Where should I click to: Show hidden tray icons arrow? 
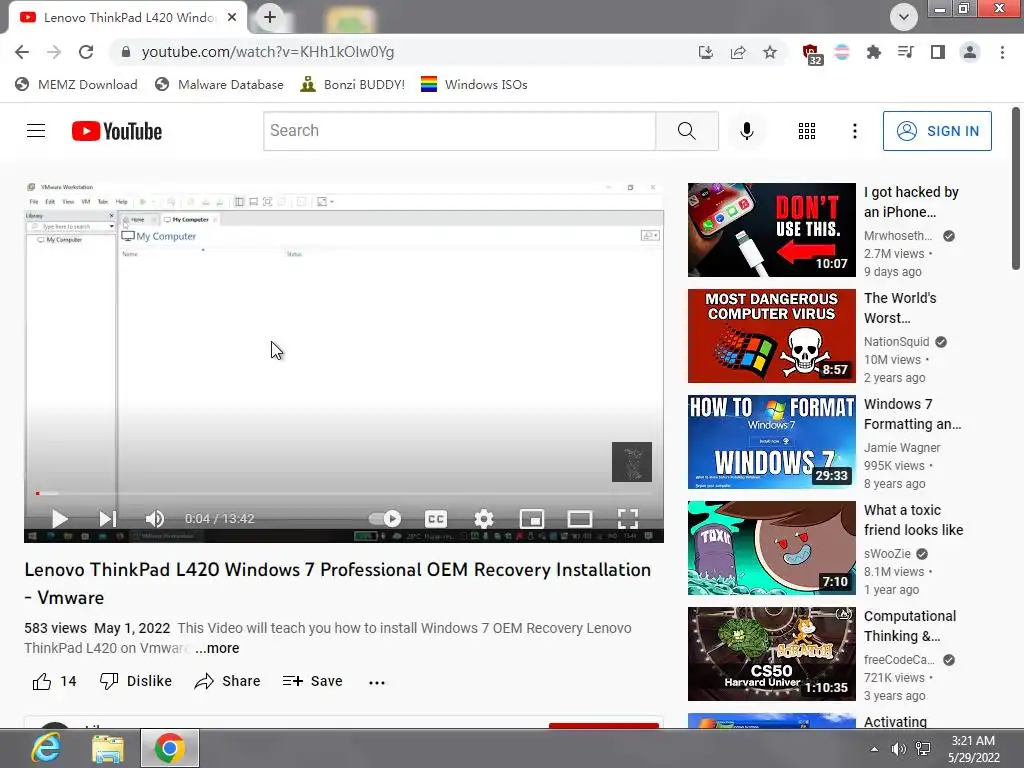tap(874, 749)
